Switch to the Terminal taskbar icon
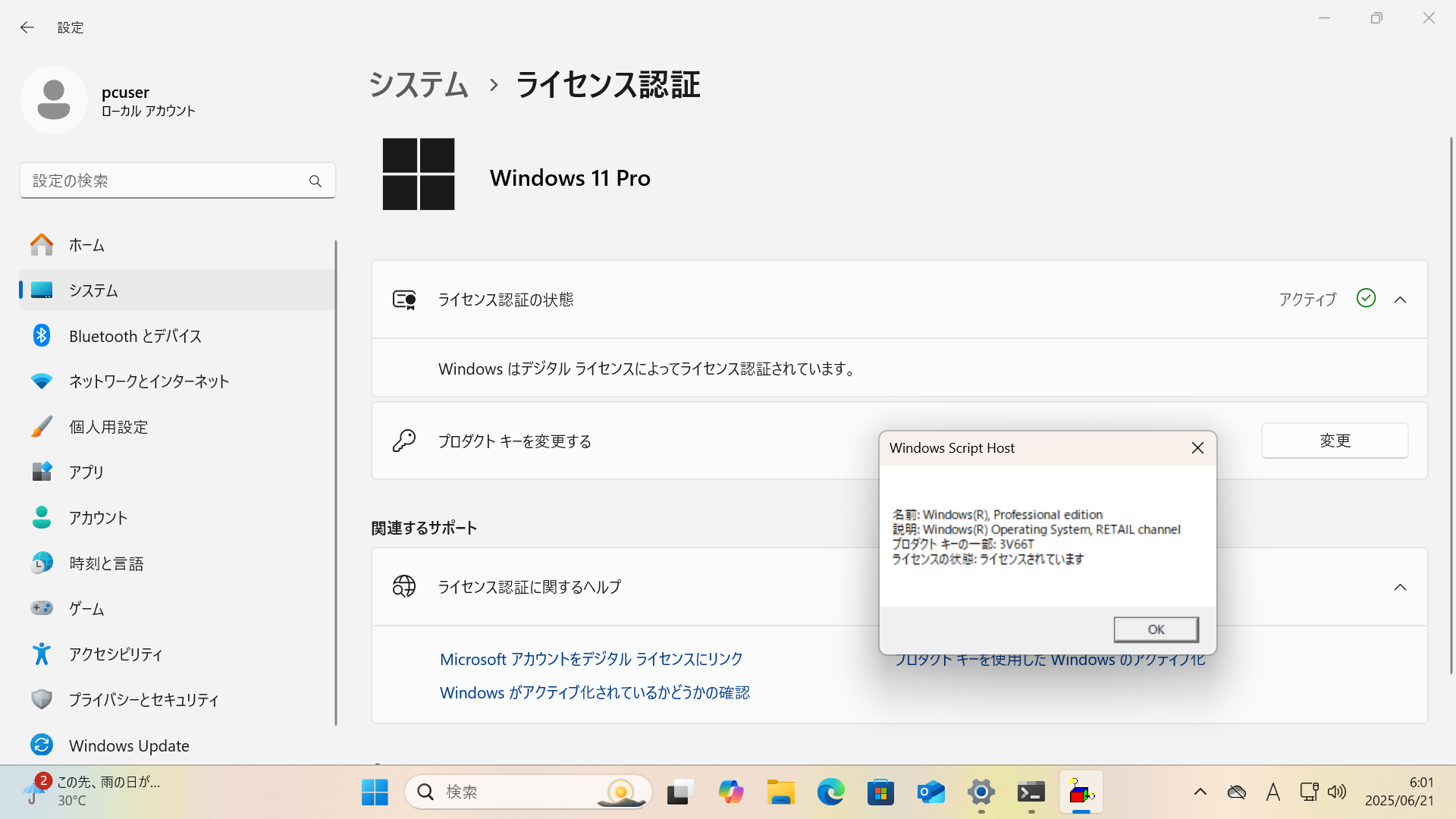Screen dimensions: 1456x819 pos(1031,792)
